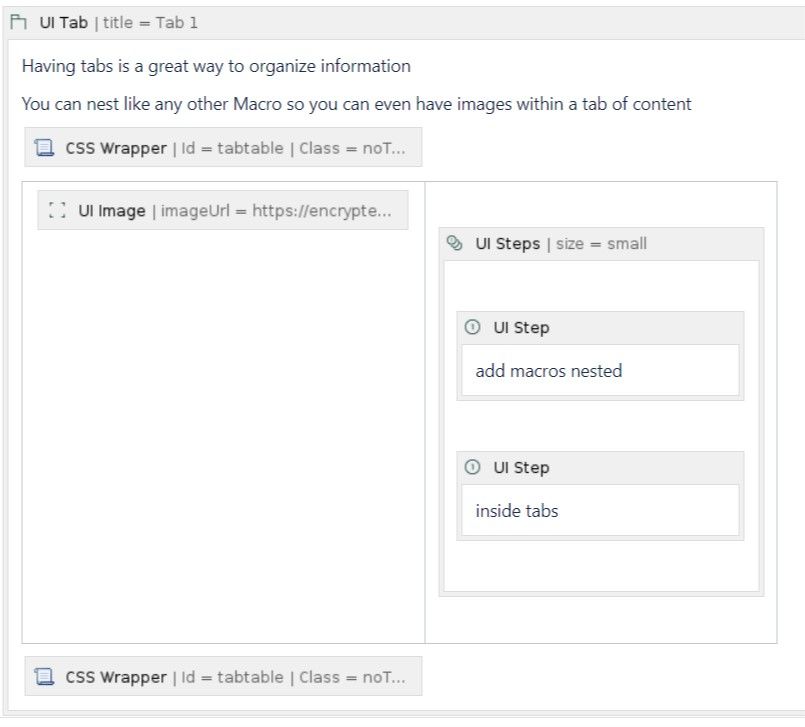Screen dimensions: 805x727
Task: Click the first UI Step circle icon
Action: (472, 327)
